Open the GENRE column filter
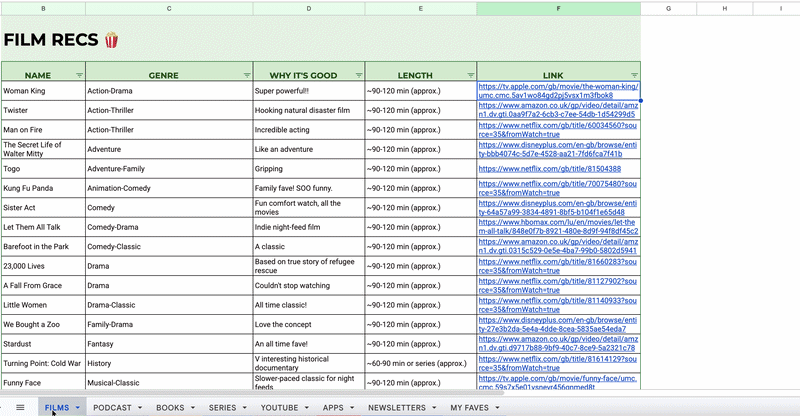 (x=247, y=76)
